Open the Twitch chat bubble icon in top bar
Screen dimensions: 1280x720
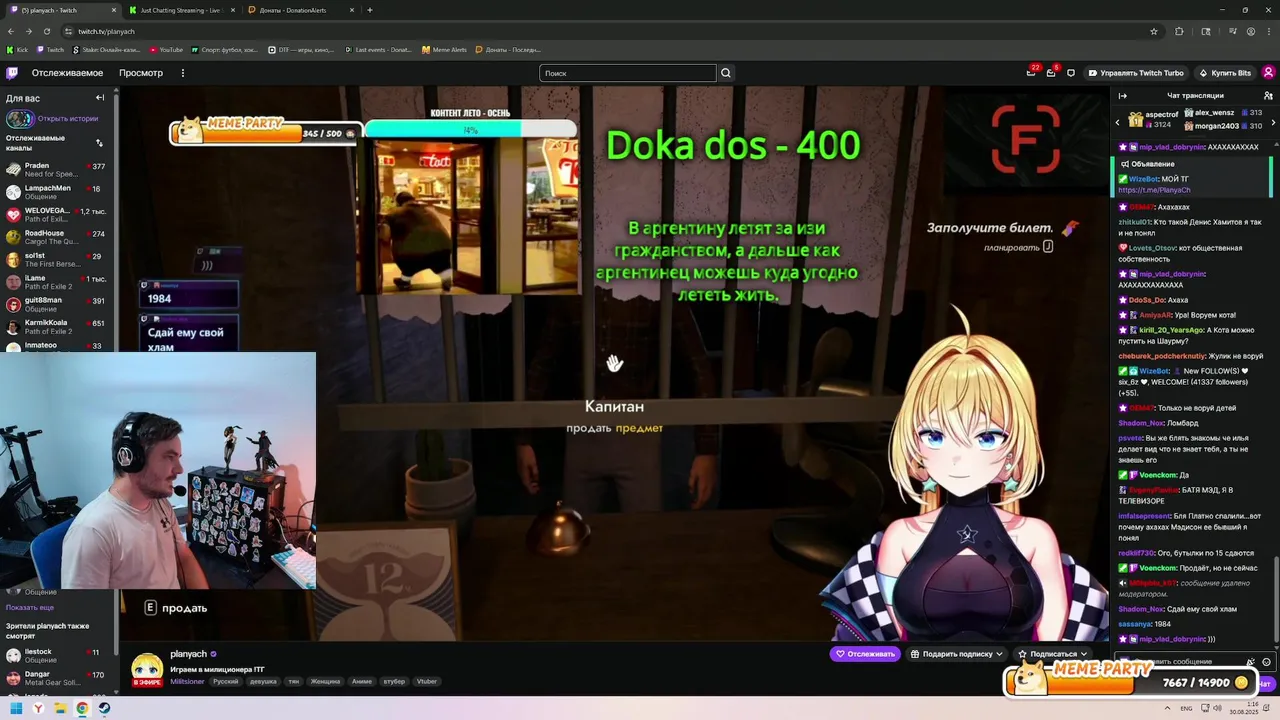click(x=1071, y=73)
